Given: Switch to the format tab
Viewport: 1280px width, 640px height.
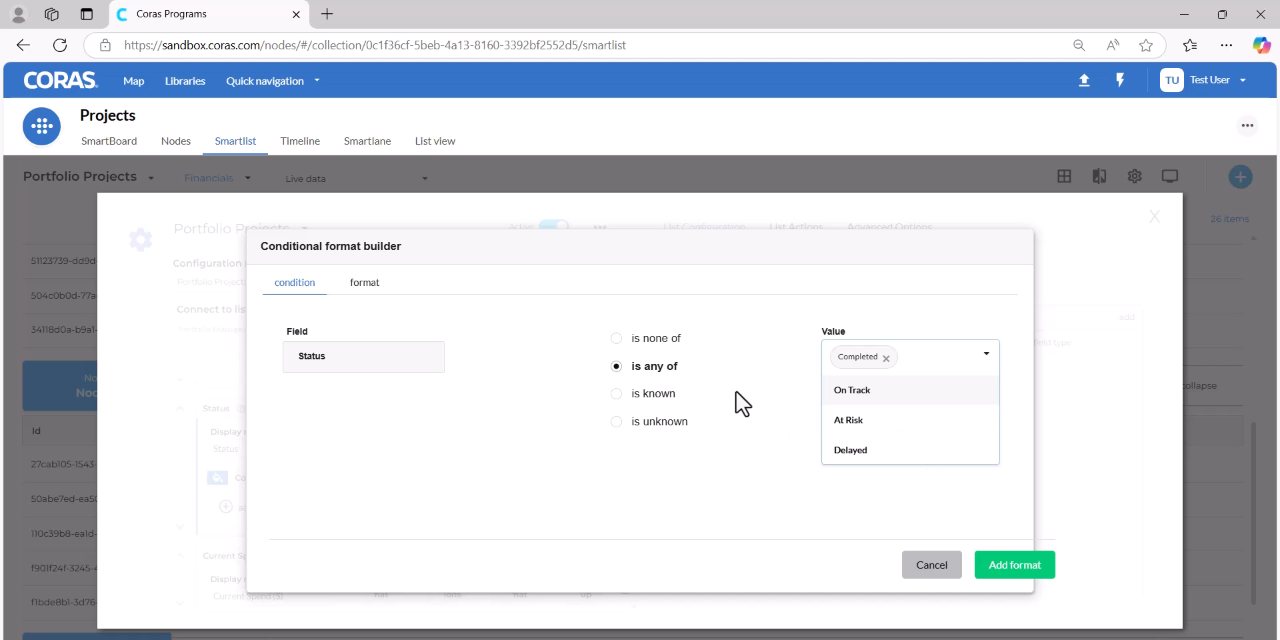Looking at the screenshot, I should point(364,283).
